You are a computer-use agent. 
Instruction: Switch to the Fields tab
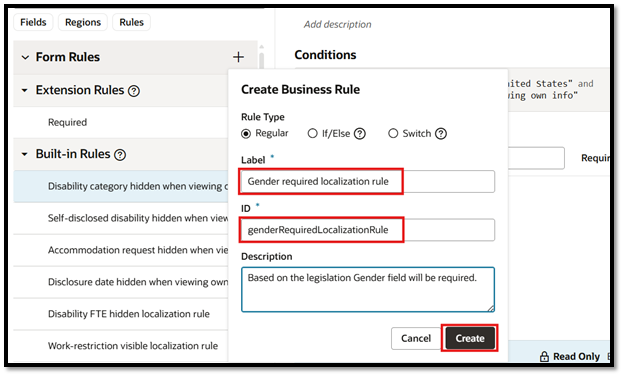pos(33,22)
